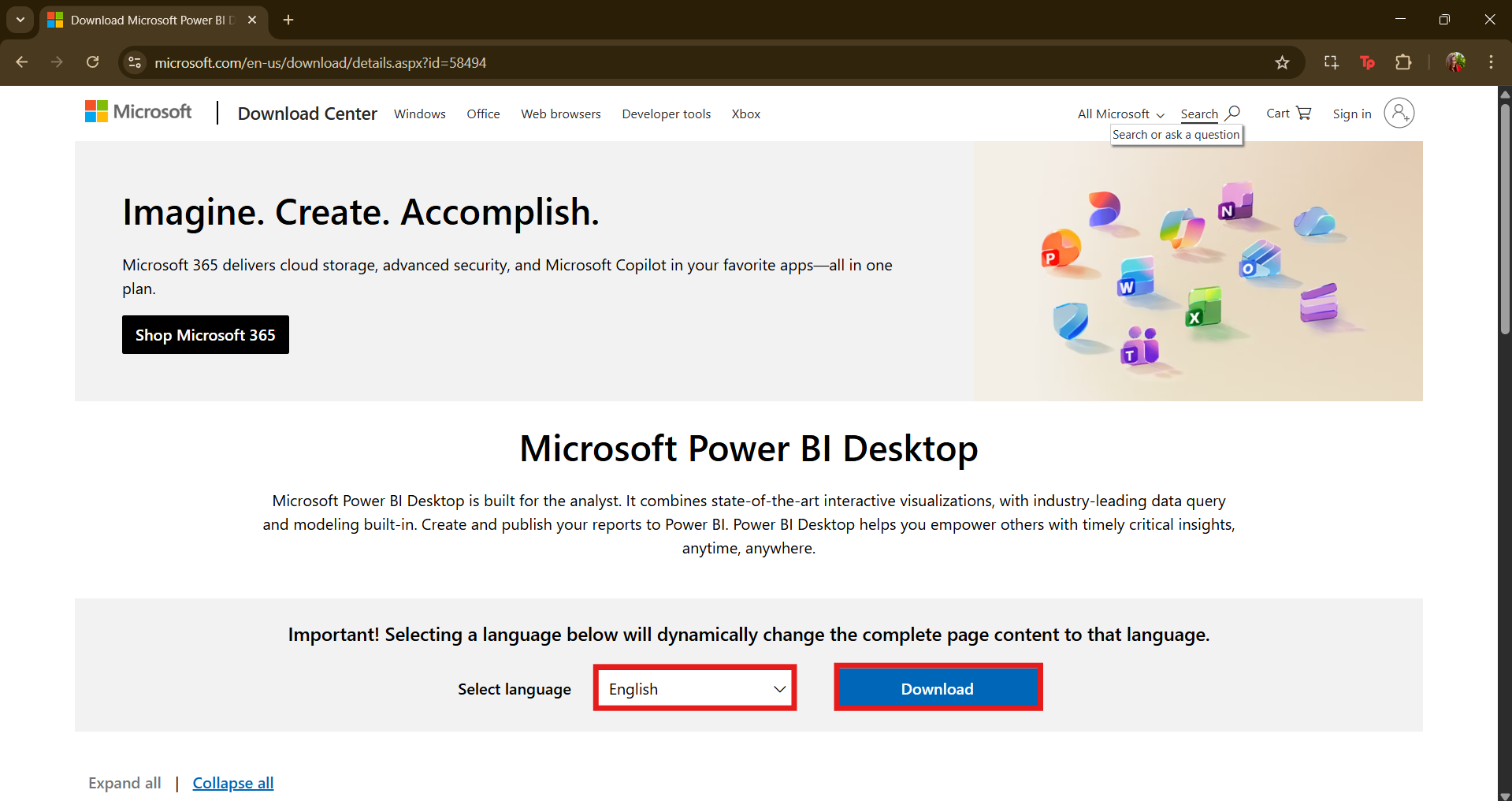Open the tab search dropdown arrow
The height and width of the screenshot is (801, 1512).
point(20,20)
